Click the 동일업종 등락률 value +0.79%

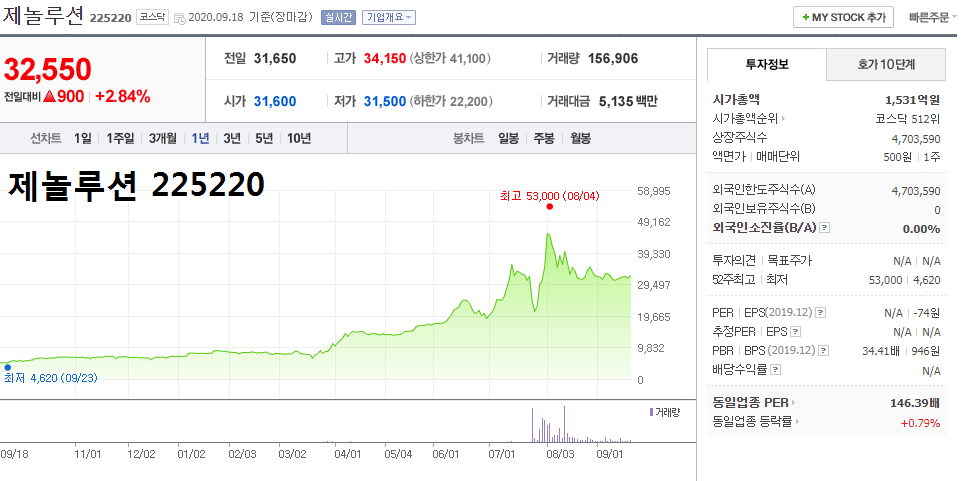coord(921,422)
